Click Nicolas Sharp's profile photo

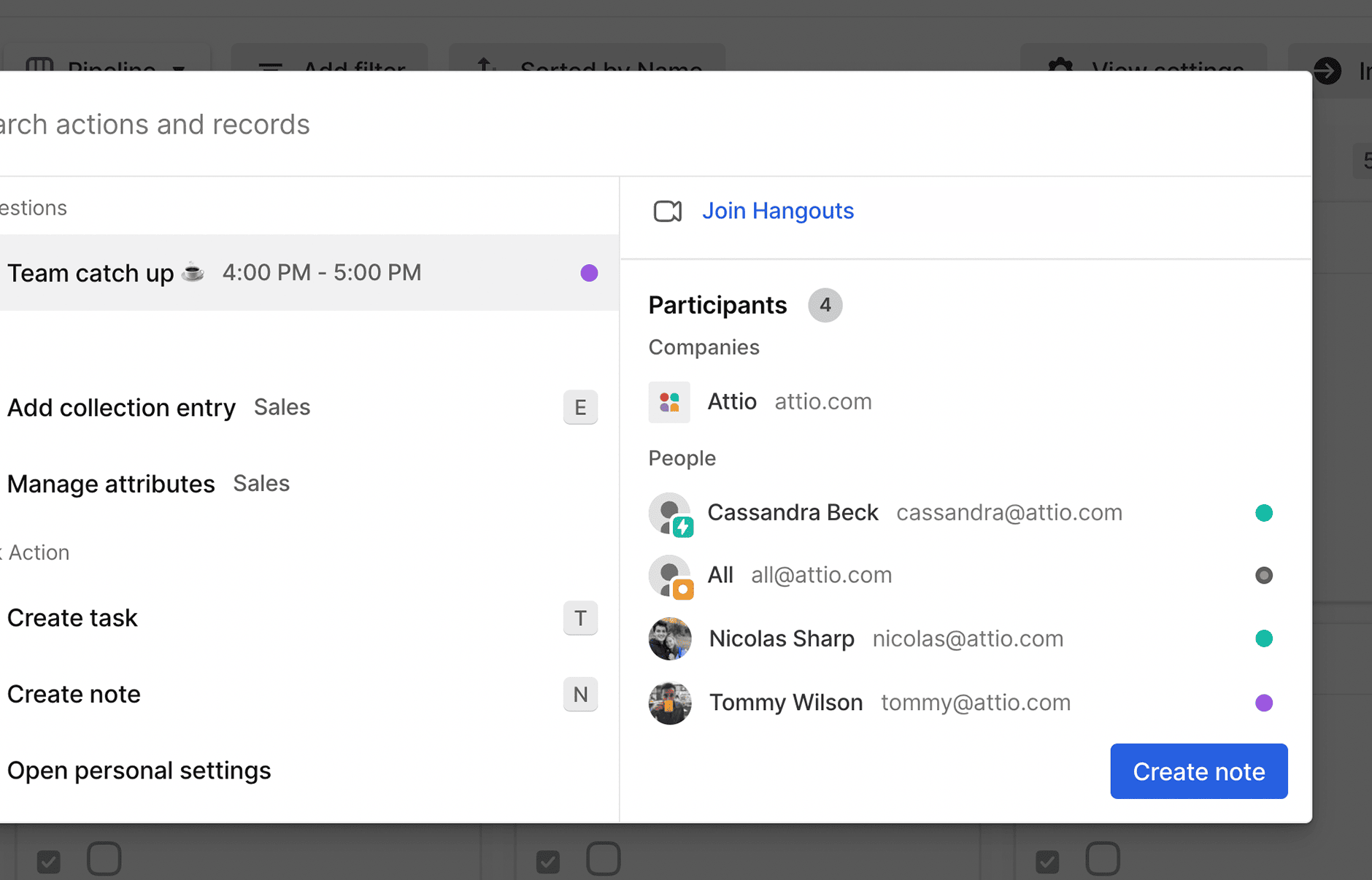(x=670, y=638)
